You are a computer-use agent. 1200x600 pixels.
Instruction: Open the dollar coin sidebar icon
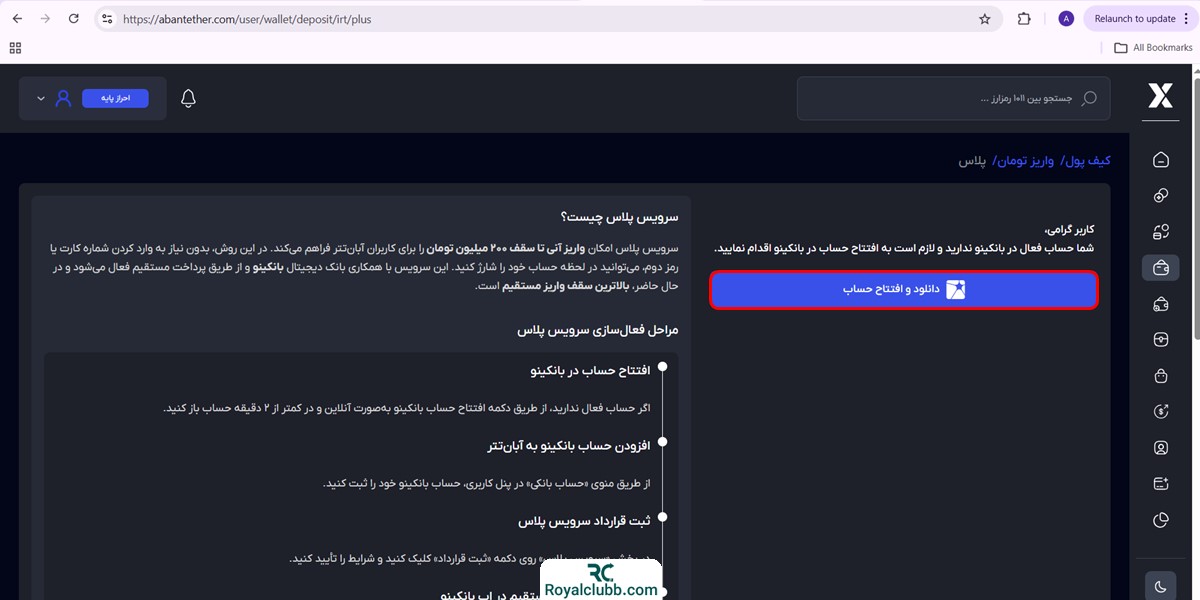(x=1160, y=411)
